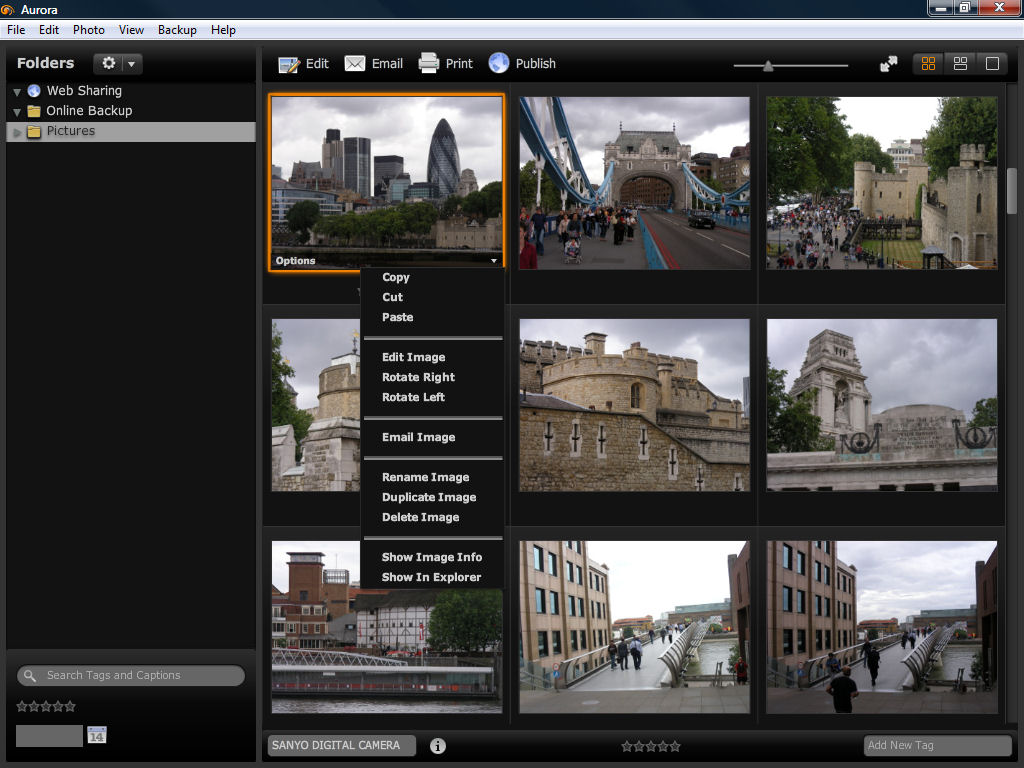Screen dimensions: 1024x768
Task: Switch to thumbnail grid view
Action: click(928, 64)
